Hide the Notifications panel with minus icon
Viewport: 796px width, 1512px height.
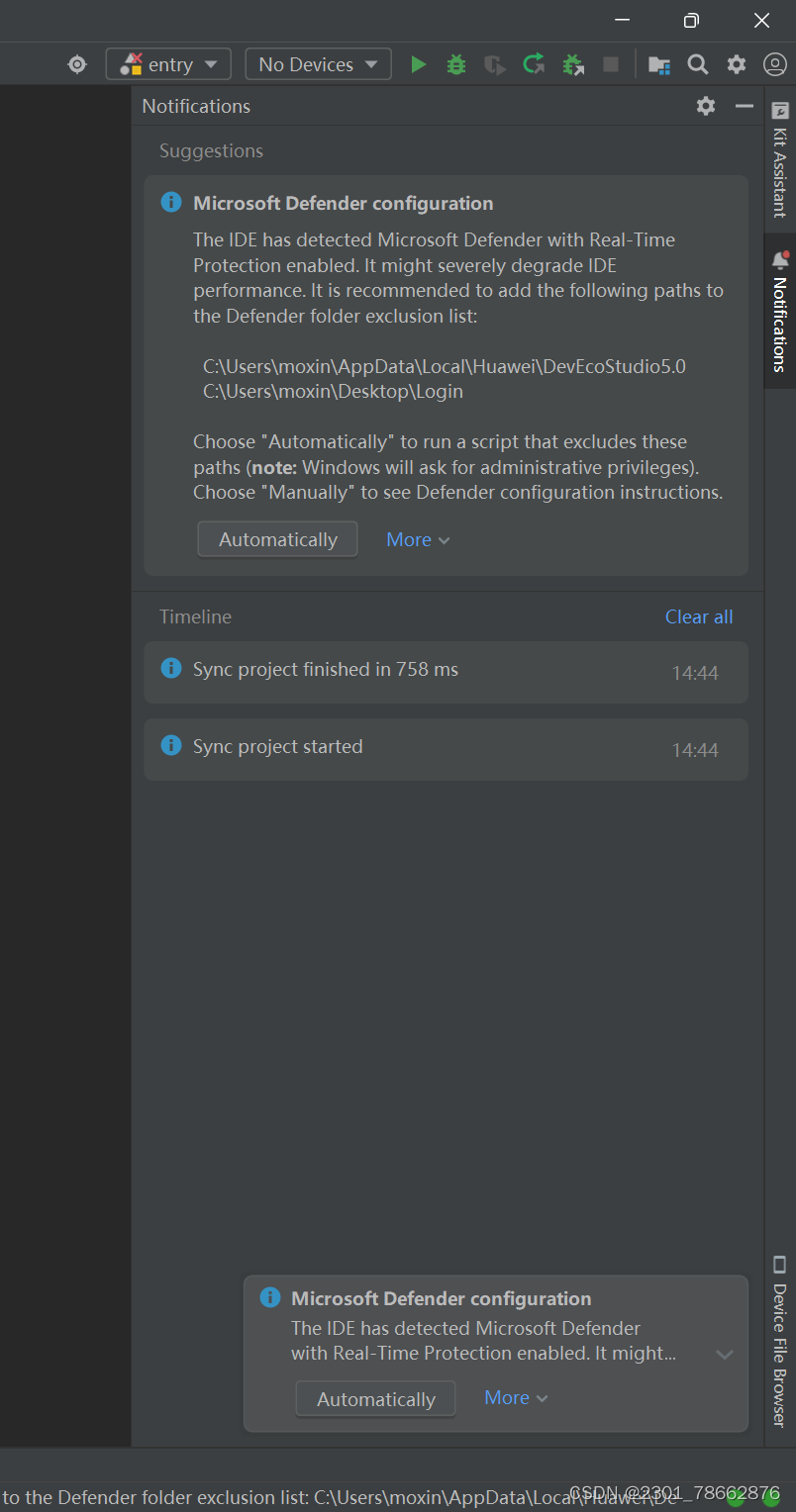(745, 106)
